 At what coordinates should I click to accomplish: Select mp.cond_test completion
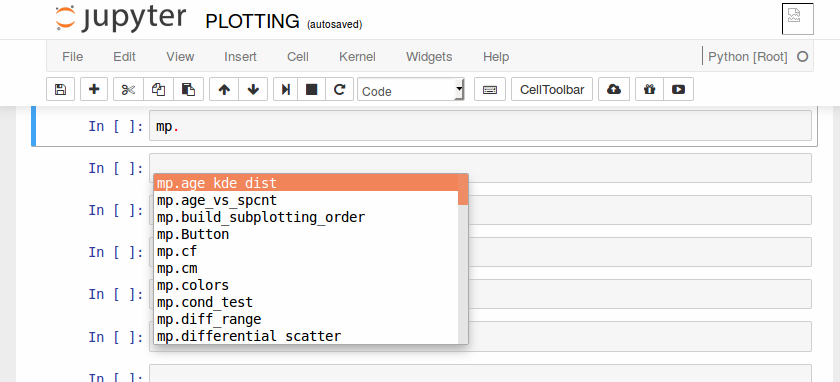(306, 302)
